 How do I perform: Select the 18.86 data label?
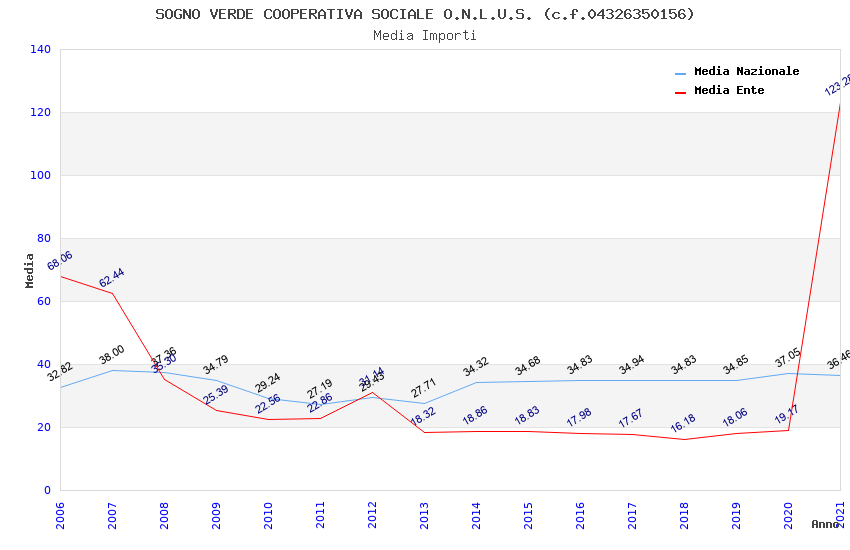[475, 415]
